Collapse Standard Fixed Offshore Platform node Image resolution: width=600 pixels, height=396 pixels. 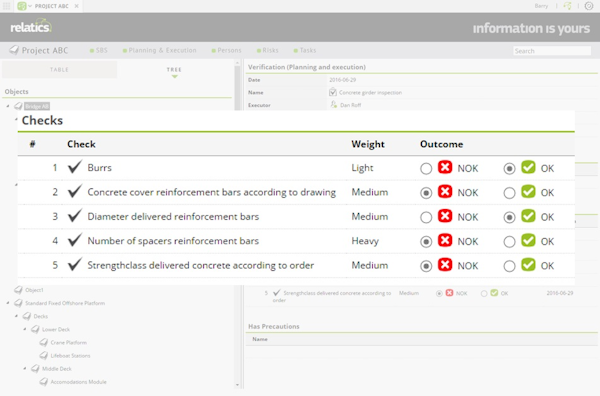click(x=8, y=303)
